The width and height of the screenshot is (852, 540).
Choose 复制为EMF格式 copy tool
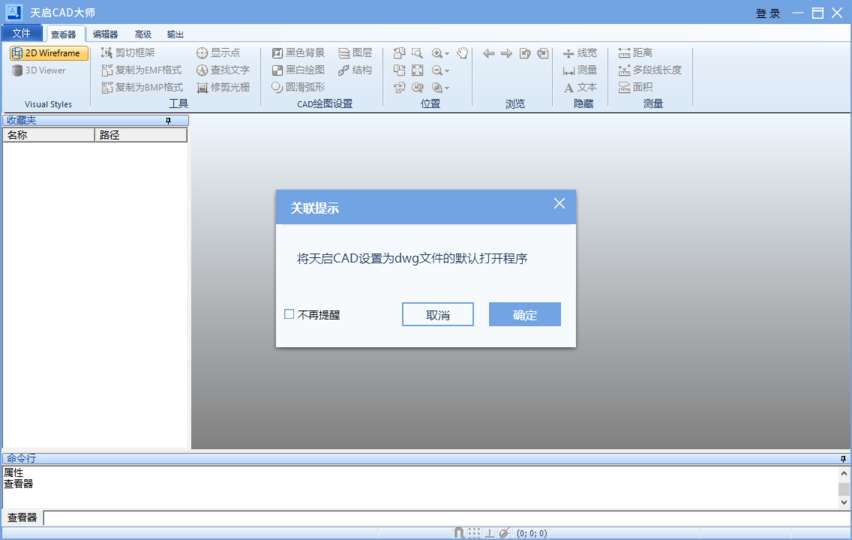pyautogui.click(x=141, y=70)
